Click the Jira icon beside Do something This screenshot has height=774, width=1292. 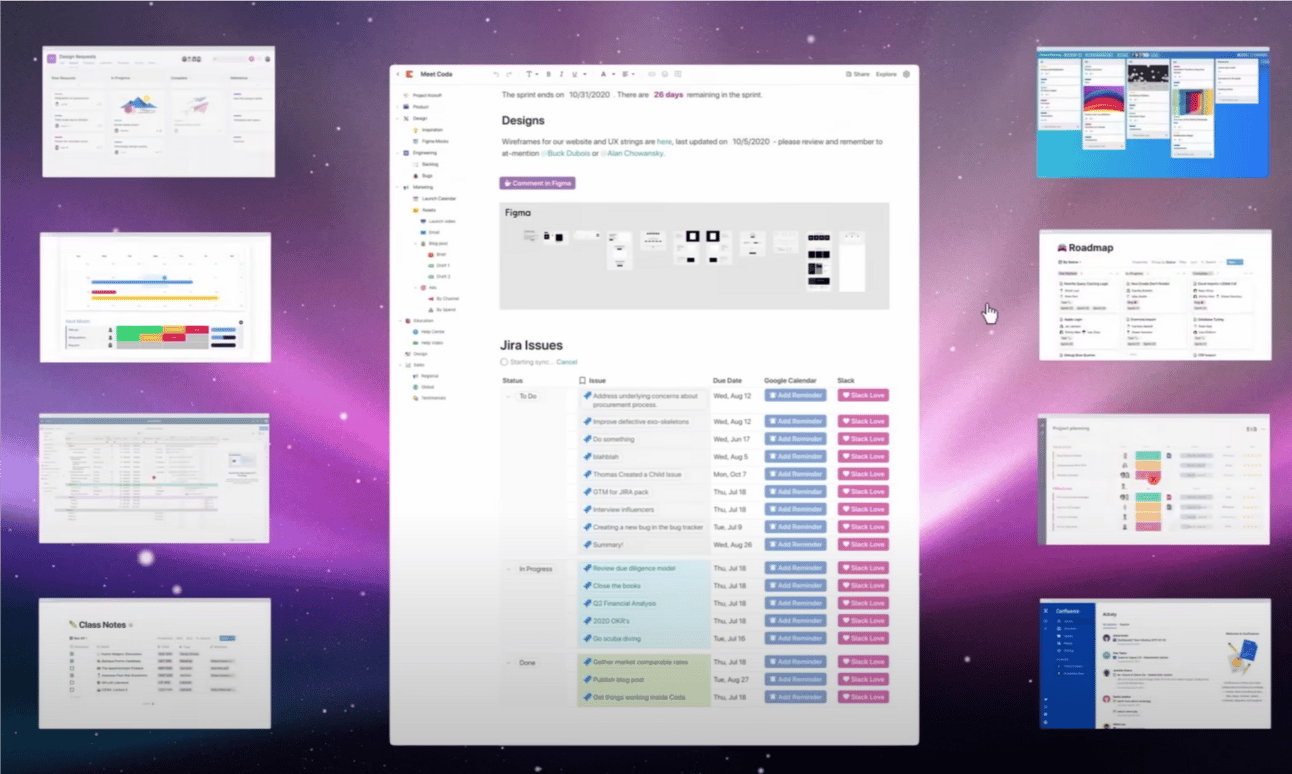588,439
